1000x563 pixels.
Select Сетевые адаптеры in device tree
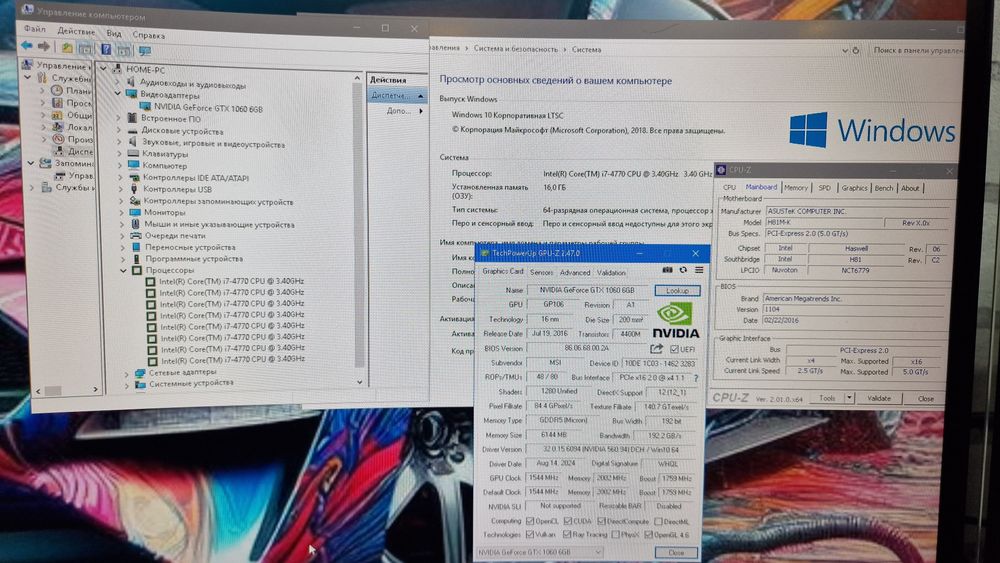[182, 372]
